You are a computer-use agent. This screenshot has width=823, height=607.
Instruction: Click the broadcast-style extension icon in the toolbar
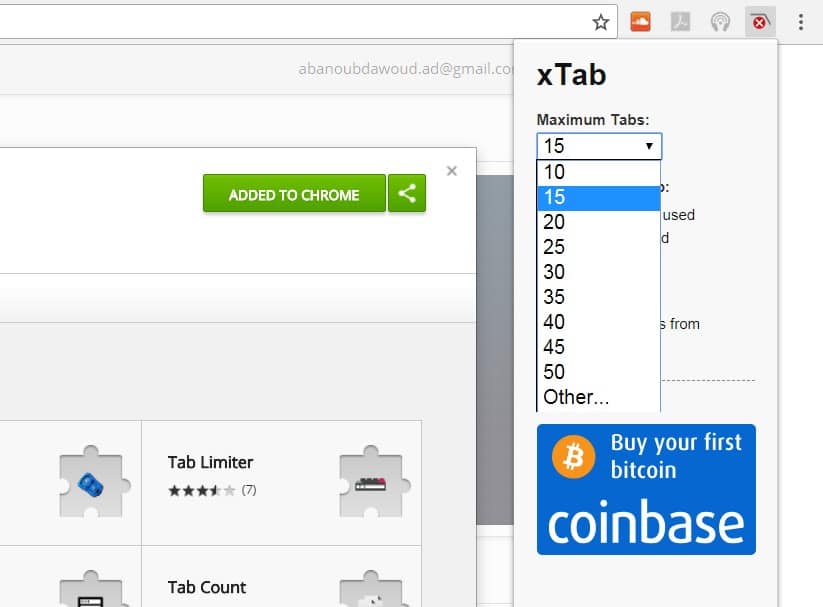point(720,20)
